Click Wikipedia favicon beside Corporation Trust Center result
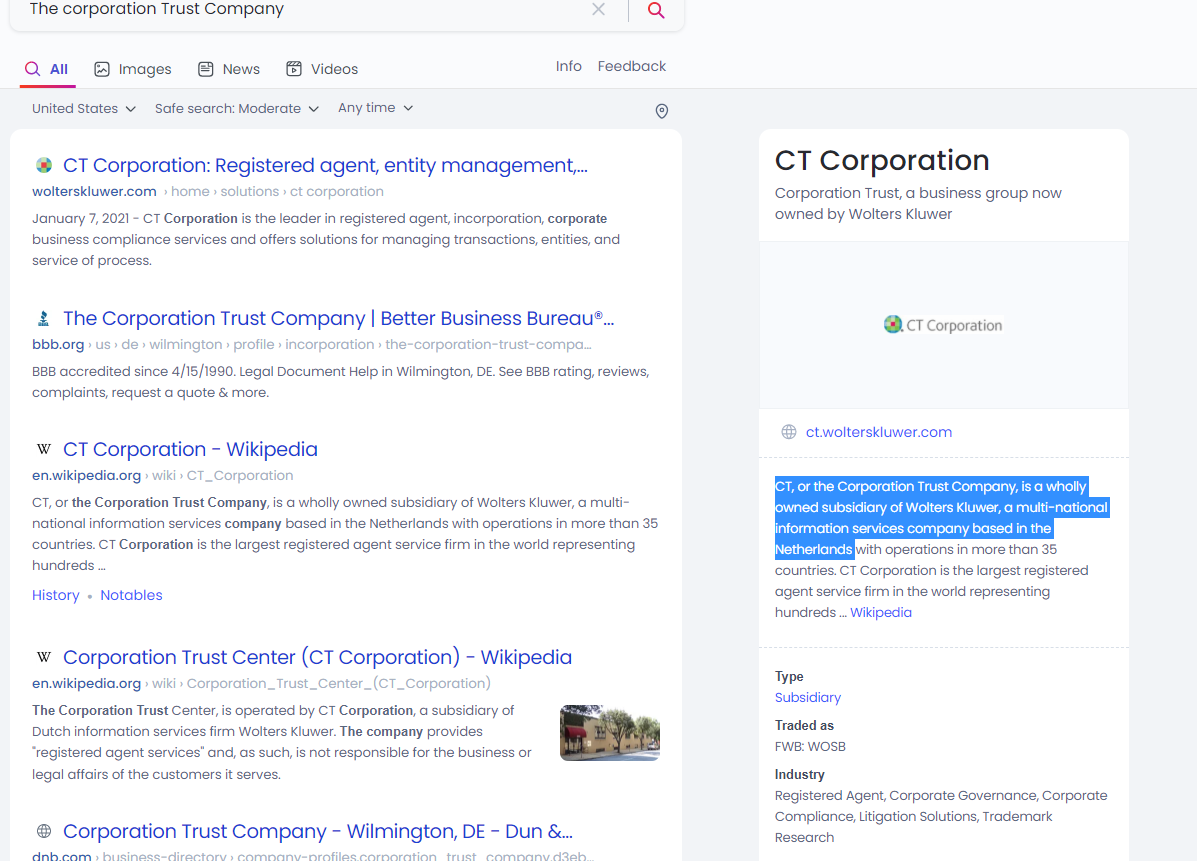 (44, 657)
